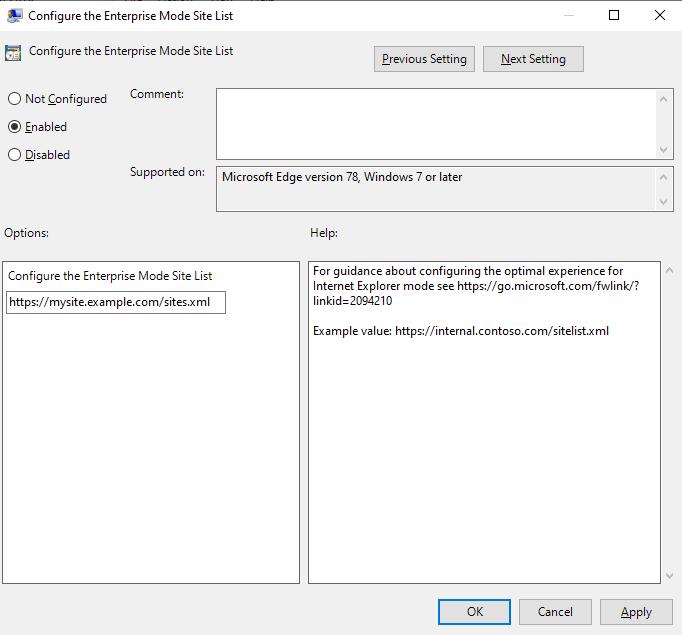Click the guidance text mentioning go.microsoft.com
Viewport: 682px width, 635px height.
[x=476, y=286]
